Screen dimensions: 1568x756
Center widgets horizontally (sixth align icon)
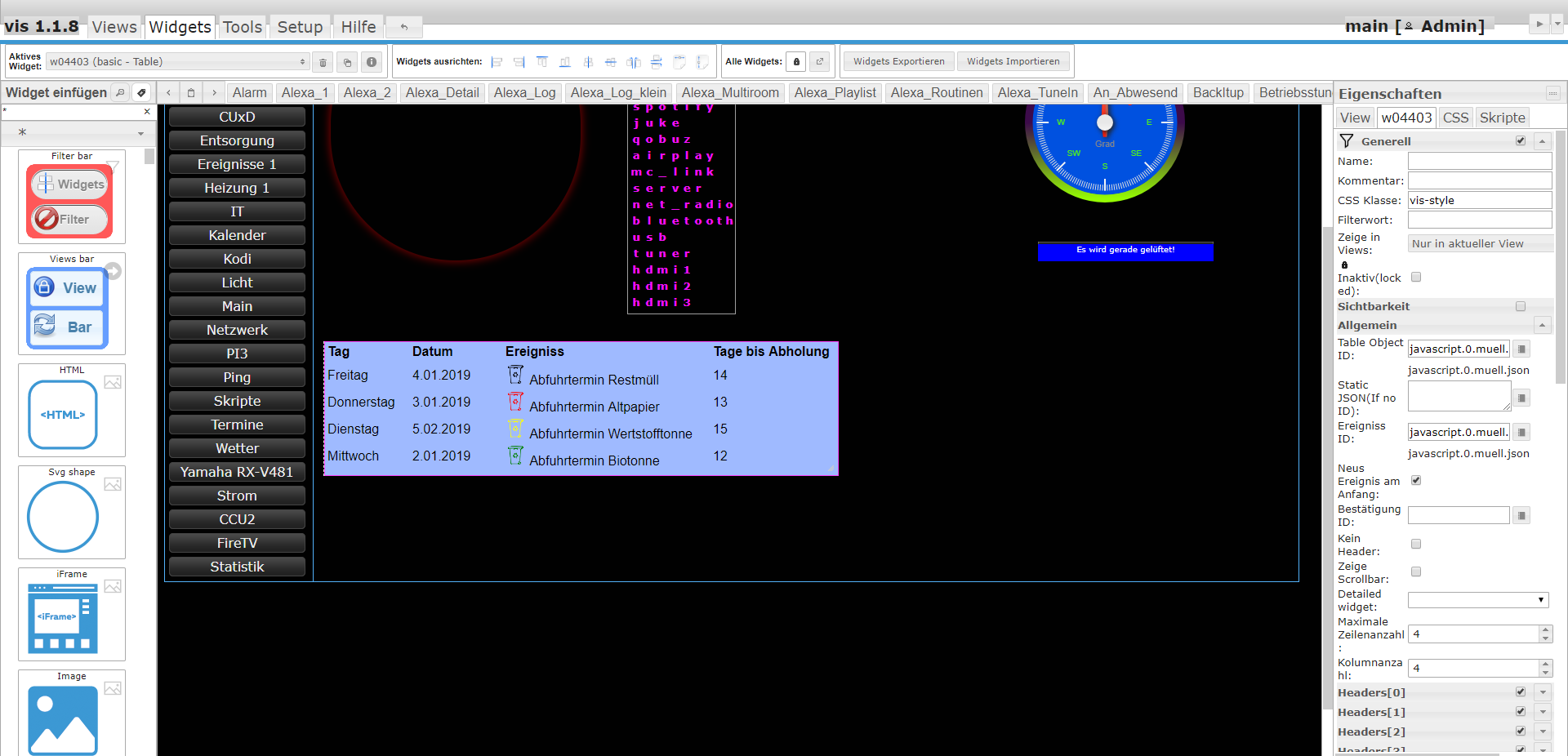coord(611,62)
